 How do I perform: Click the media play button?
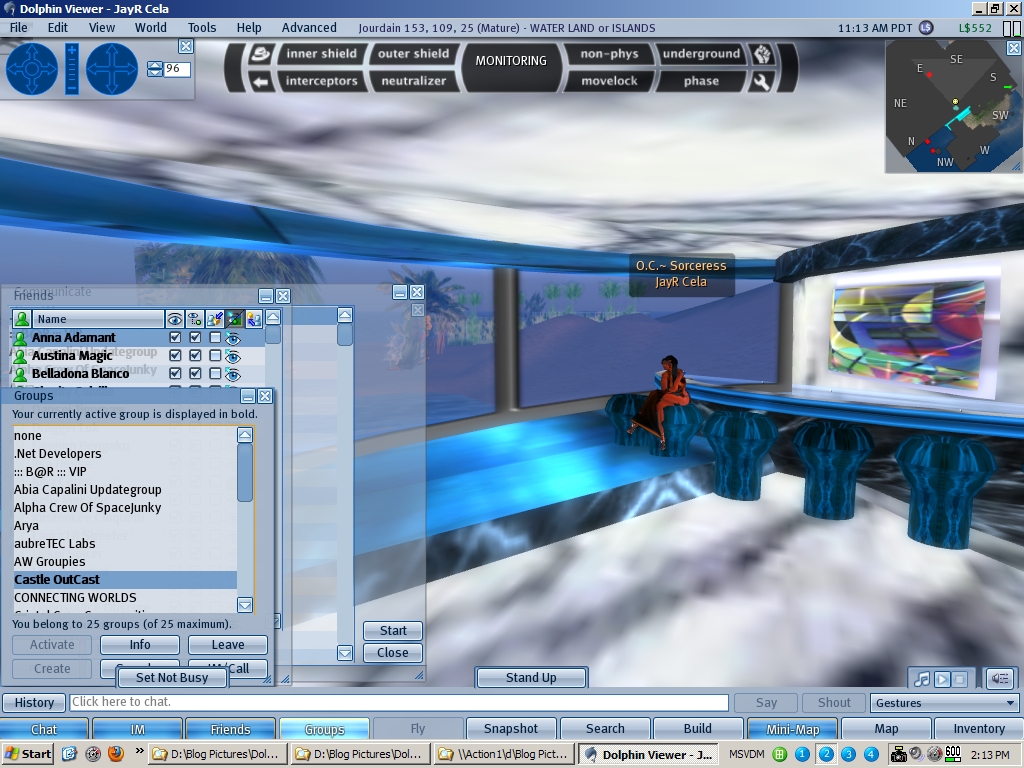(942, 679)
